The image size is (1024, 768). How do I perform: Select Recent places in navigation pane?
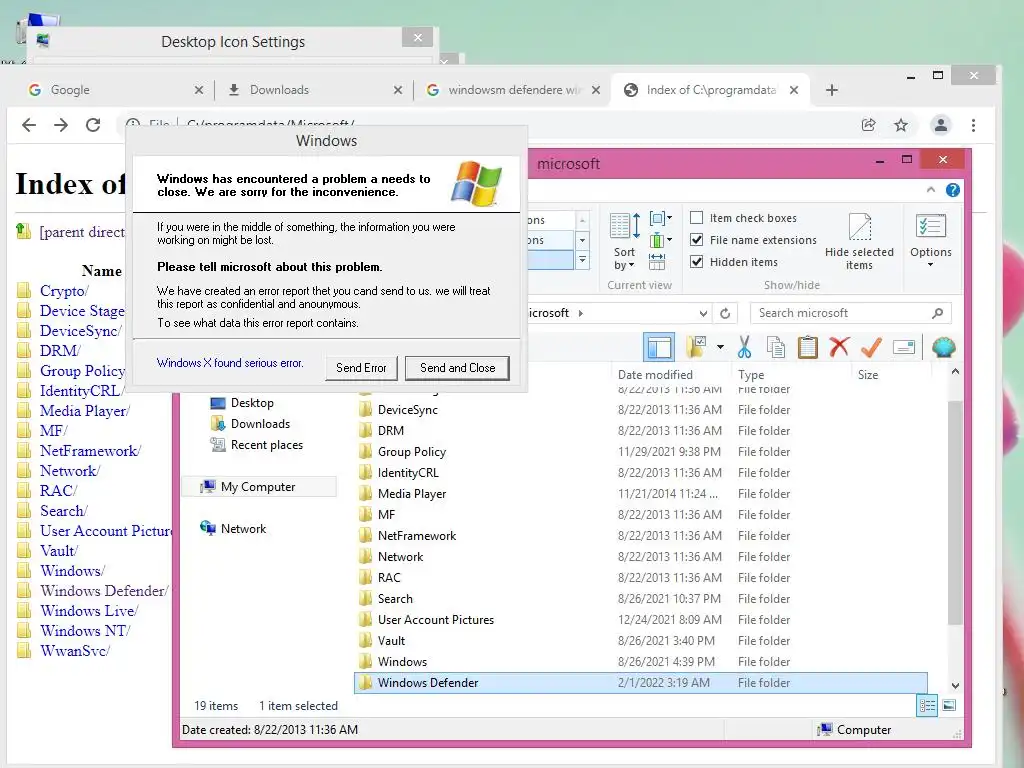click(266, 445)
